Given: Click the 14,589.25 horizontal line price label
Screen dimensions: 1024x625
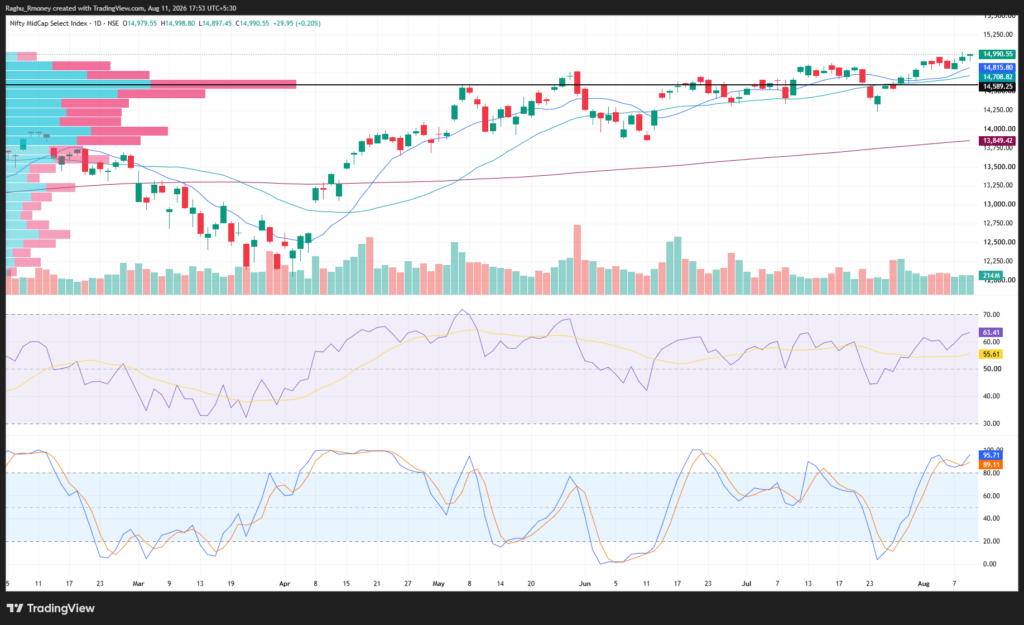Looking at the screenshot, I should pyautogui.click(x=997, y=86).
